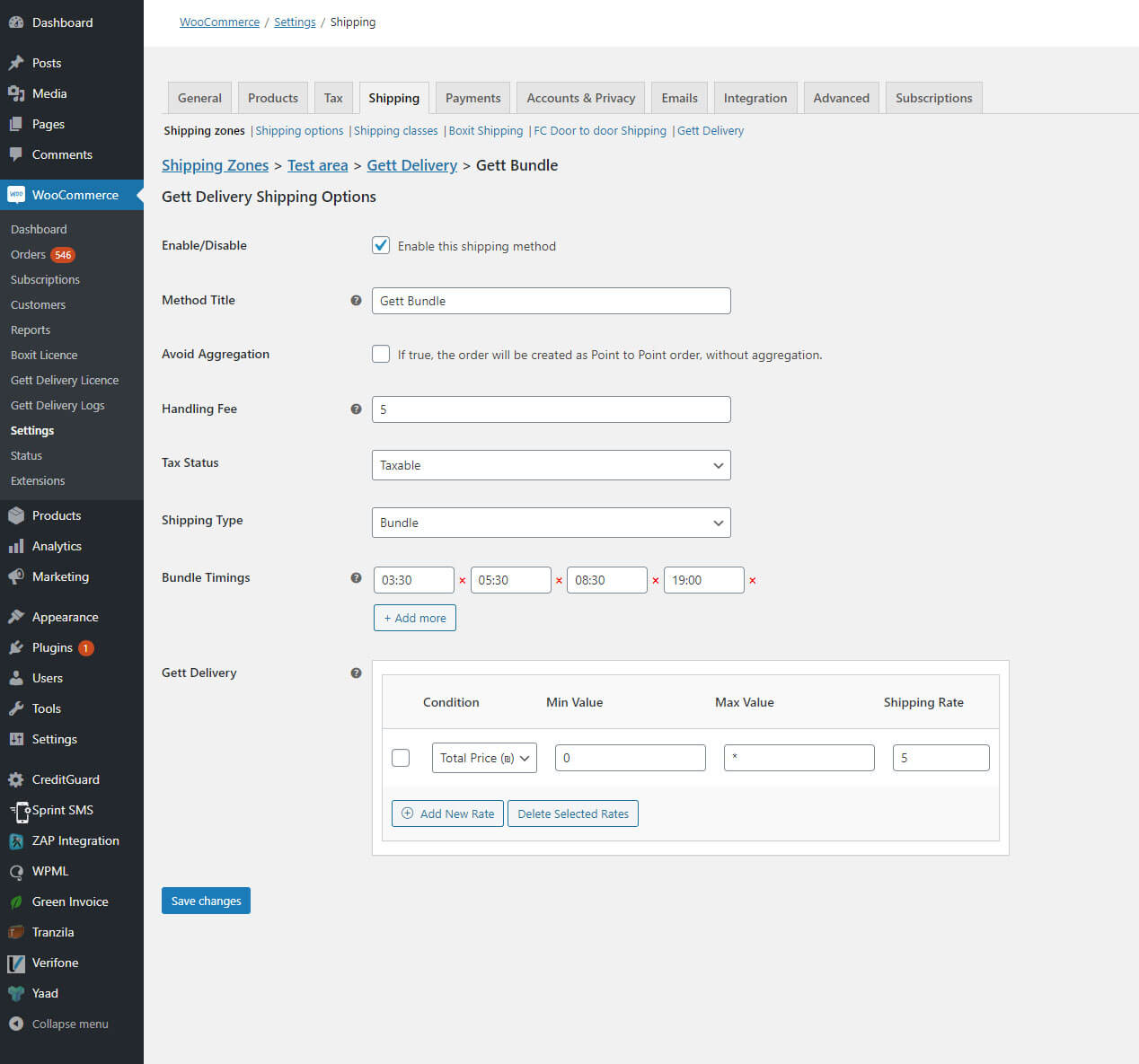Tick the Avoid Aggregation checkbox
This screenshot has height=1064, width=1139.
coord(381,354)
